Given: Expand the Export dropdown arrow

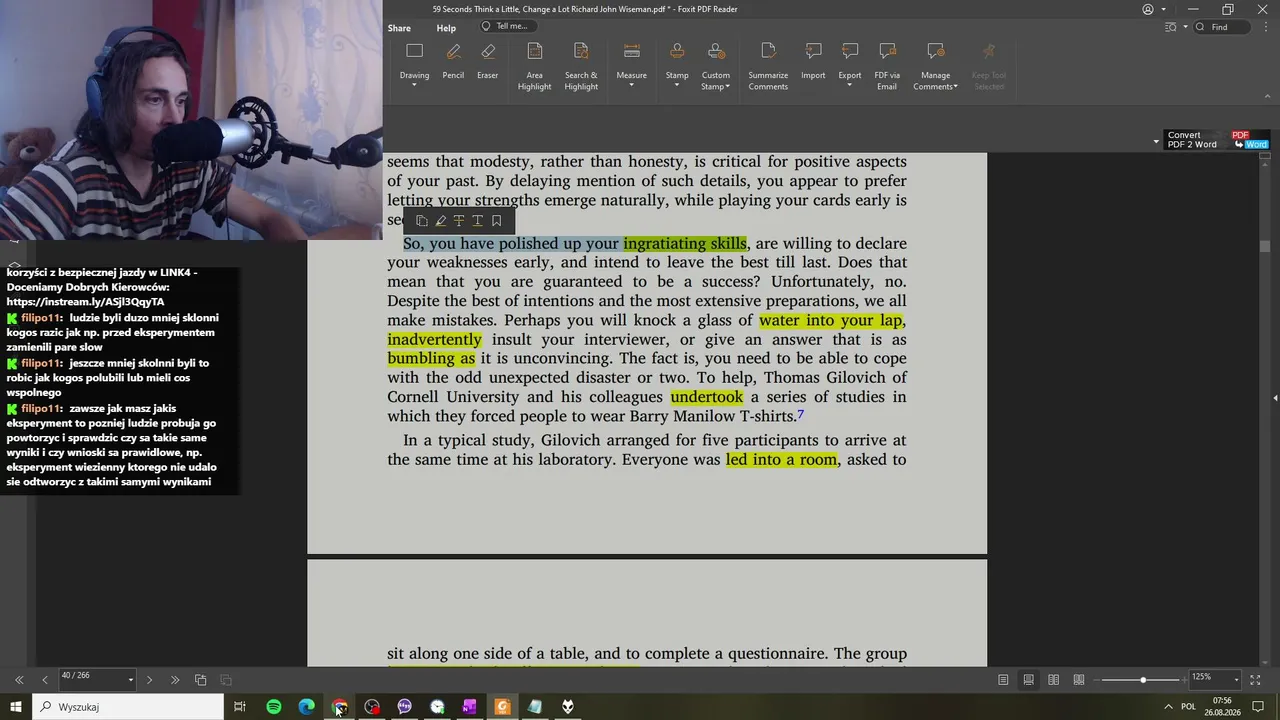Looking at the screenshot, I should (850, 85).
